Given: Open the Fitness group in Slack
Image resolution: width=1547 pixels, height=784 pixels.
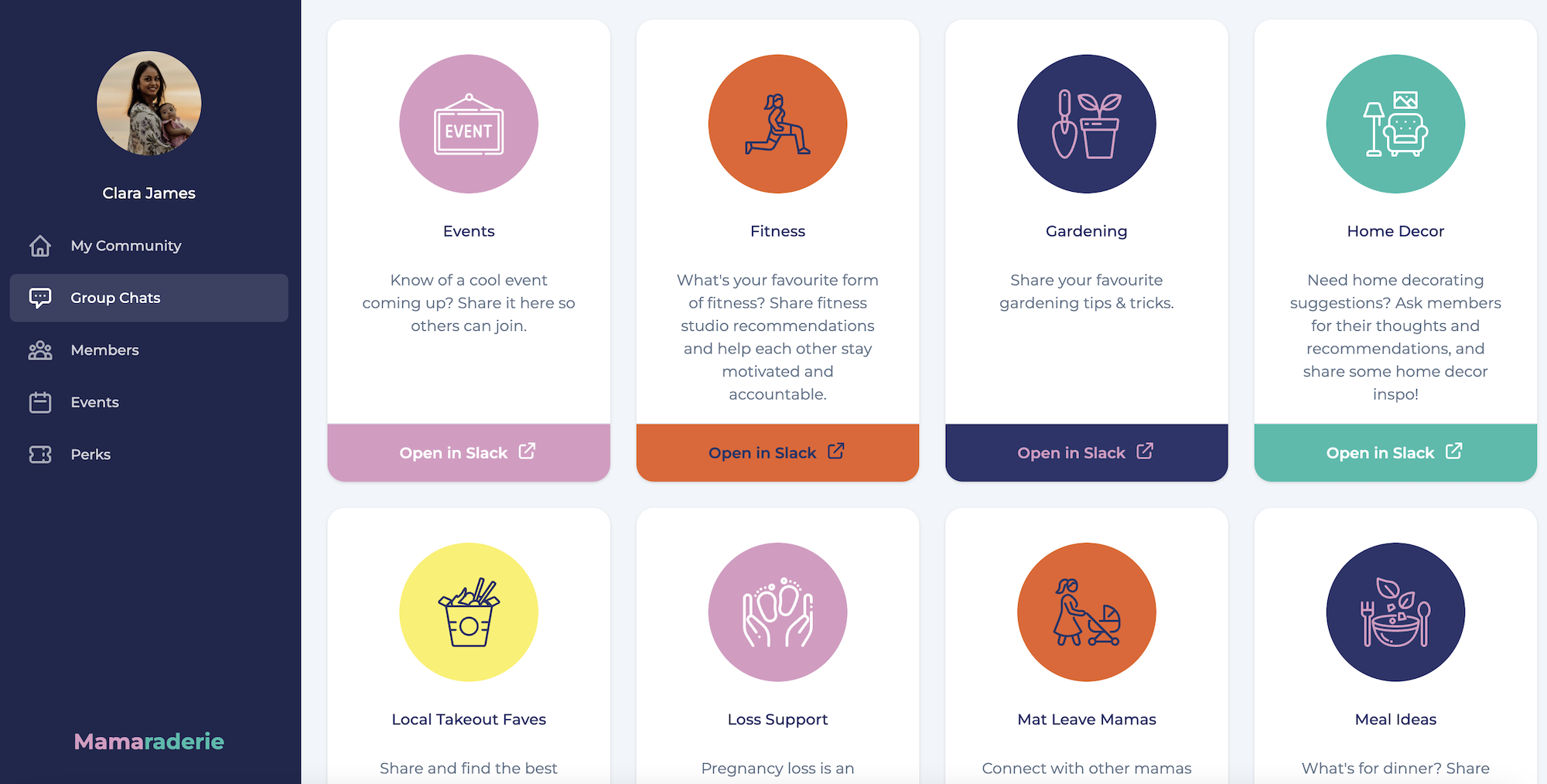Looking at the screenshot, I should (777, 452).
